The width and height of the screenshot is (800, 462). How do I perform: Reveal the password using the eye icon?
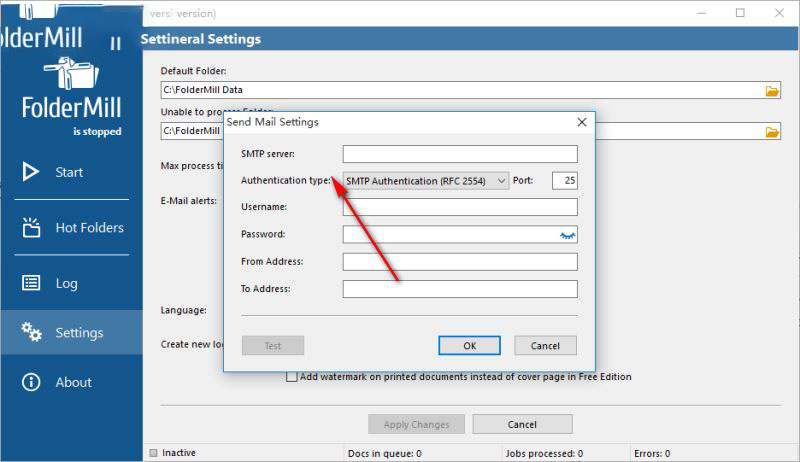pos(567,235)
